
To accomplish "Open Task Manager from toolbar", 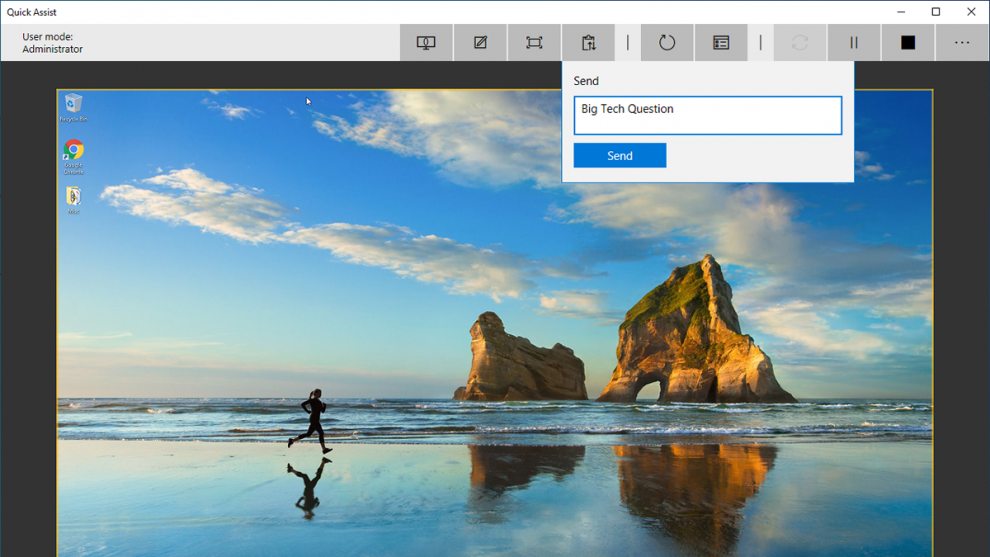I will click(721, 42).
